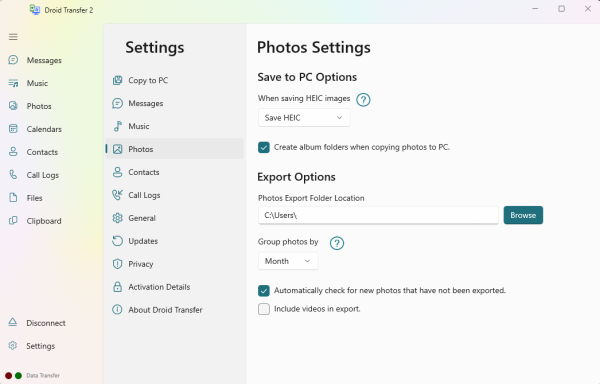Click the Photos Export Folder Location field
This screenshot has width=600, height=384.
tap(378, 215)
